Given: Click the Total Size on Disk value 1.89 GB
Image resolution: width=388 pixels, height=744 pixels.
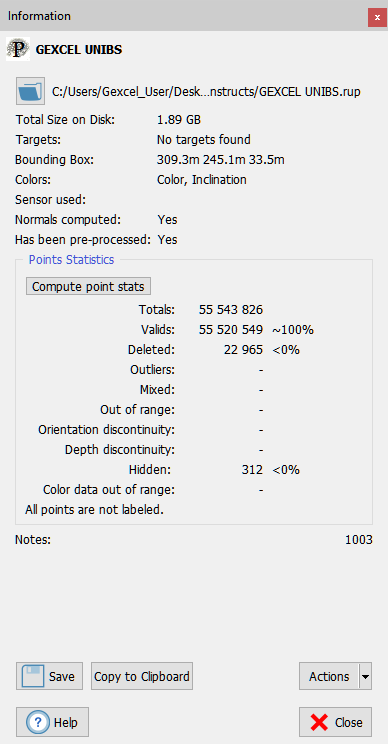Looking at the screenshot, I should [x=179, y=120].
